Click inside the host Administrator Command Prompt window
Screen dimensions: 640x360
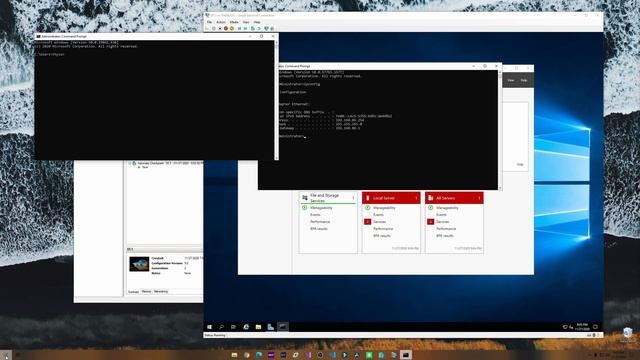point(154,100)
